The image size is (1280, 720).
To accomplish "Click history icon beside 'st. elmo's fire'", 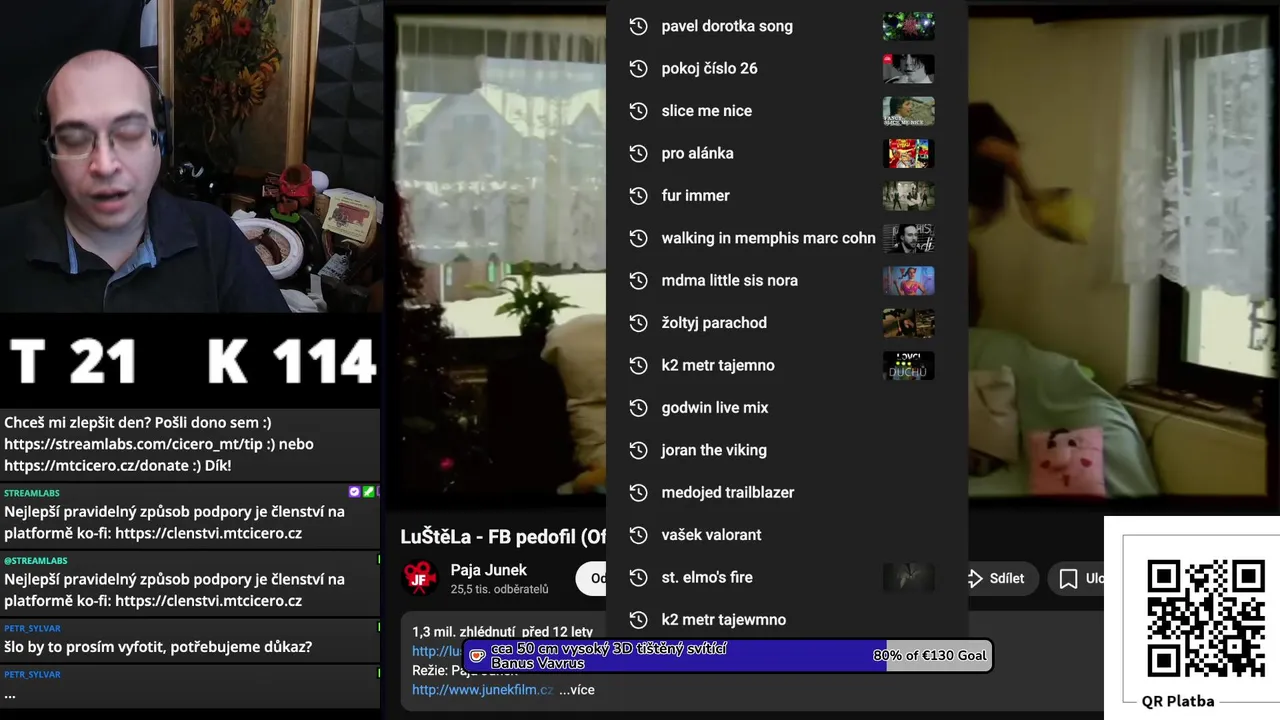I will (638, 577).
